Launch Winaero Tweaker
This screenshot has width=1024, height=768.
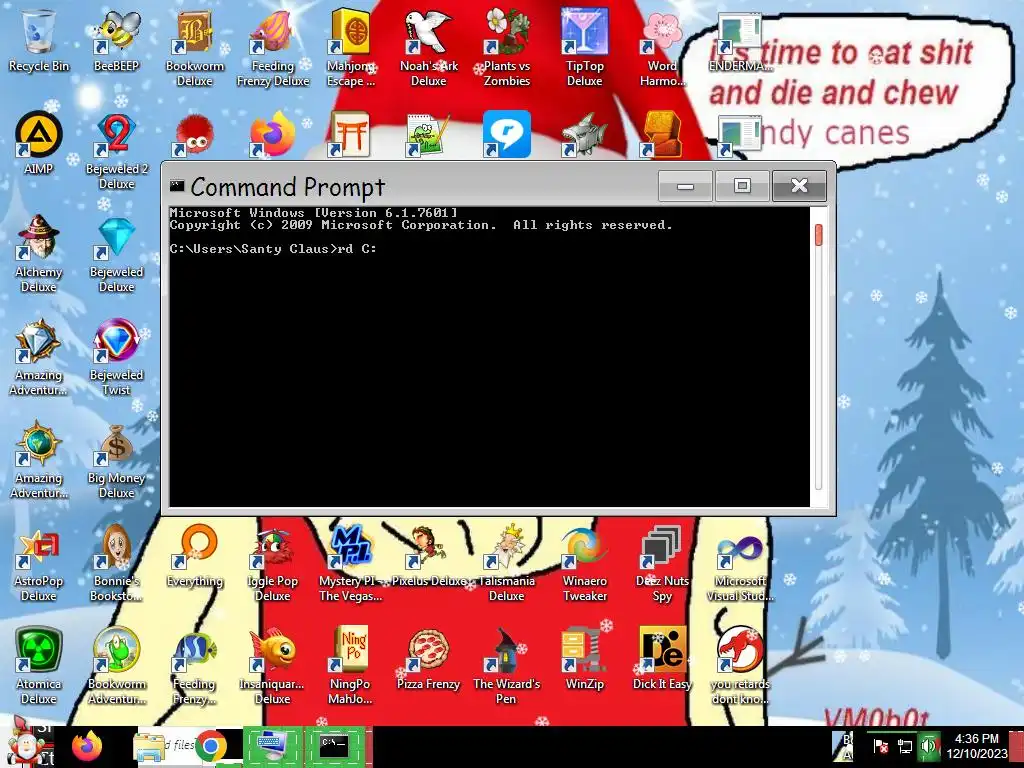pos(584,563)
